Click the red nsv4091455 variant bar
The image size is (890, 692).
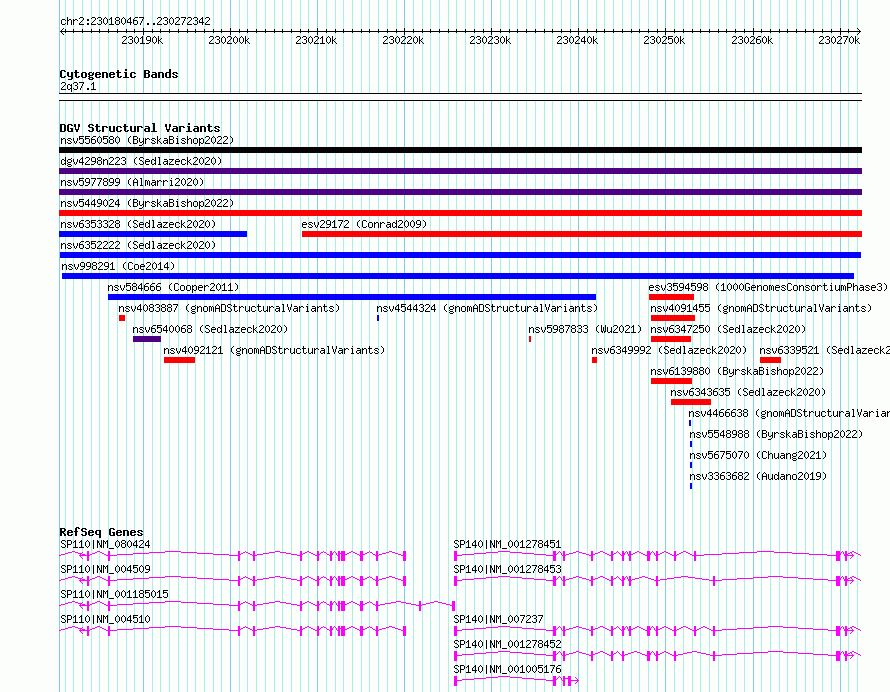[673, 318]
